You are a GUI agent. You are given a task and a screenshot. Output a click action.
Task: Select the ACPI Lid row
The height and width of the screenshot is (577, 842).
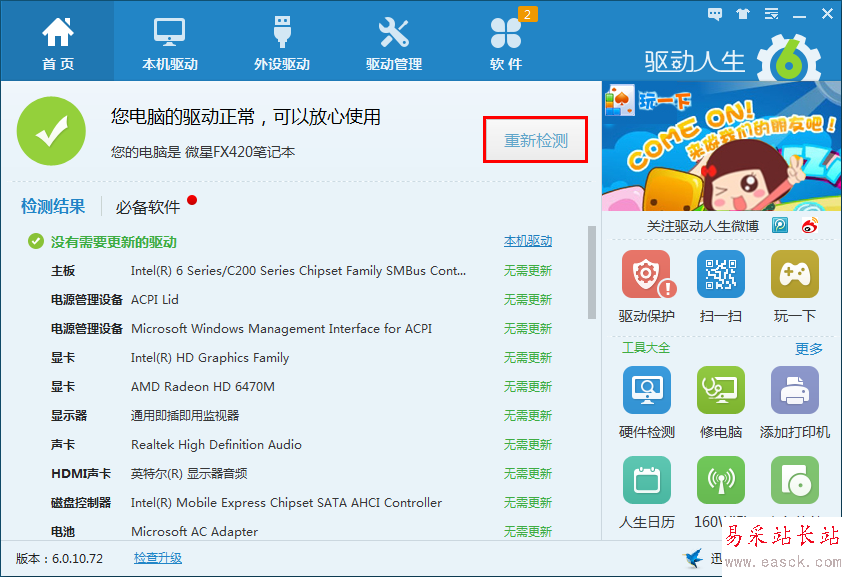[x=301, y=300]
